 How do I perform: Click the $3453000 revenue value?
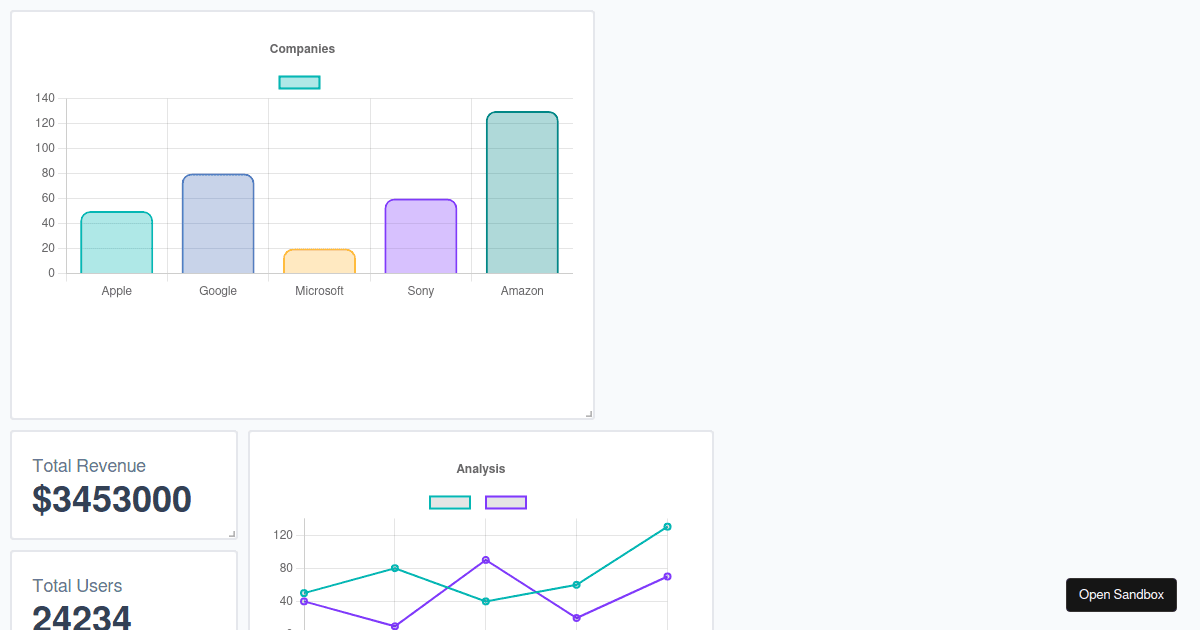112,499
